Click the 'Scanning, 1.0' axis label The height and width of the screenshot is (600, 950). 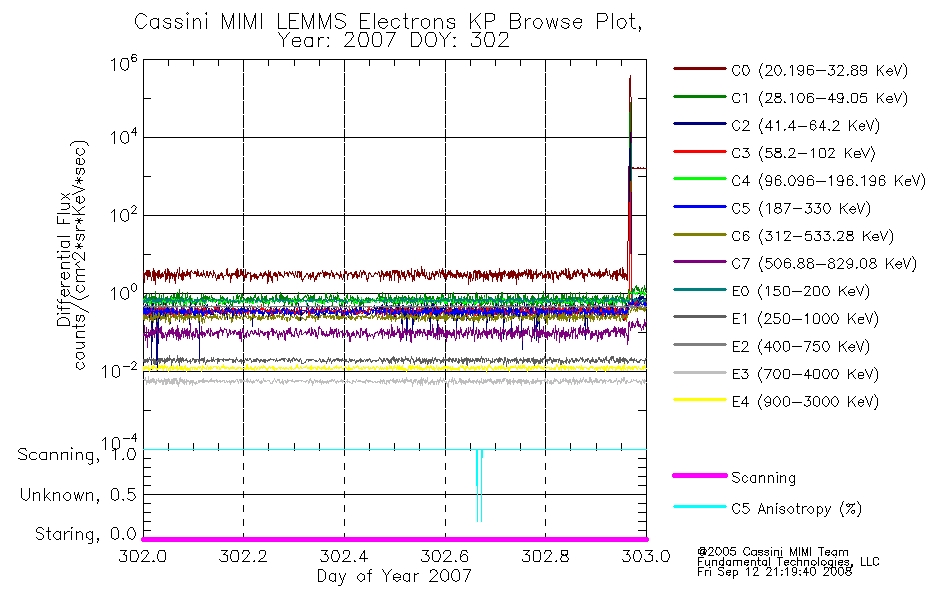point(77,455)
